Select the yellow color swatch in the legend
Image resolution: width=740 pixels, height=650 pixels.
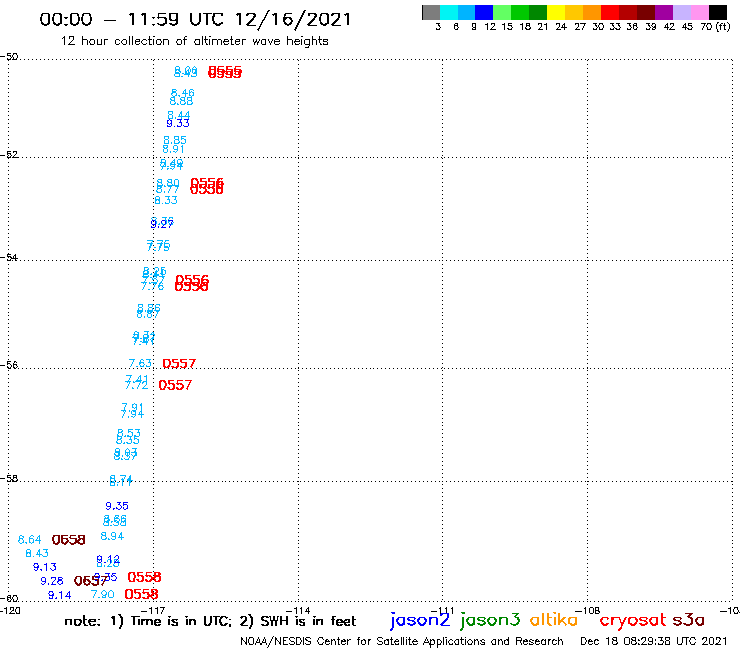pyautogui.click(x=556, y=12)
